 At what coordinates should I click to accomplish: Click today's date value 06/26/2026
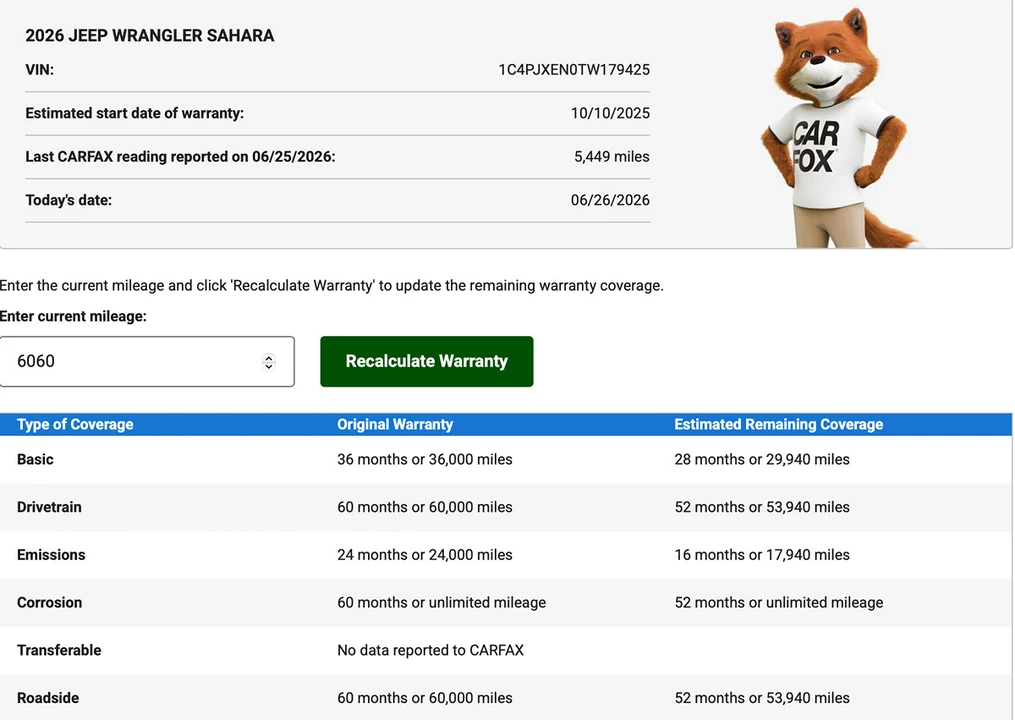pyautogui.click(x=610, y=200)
